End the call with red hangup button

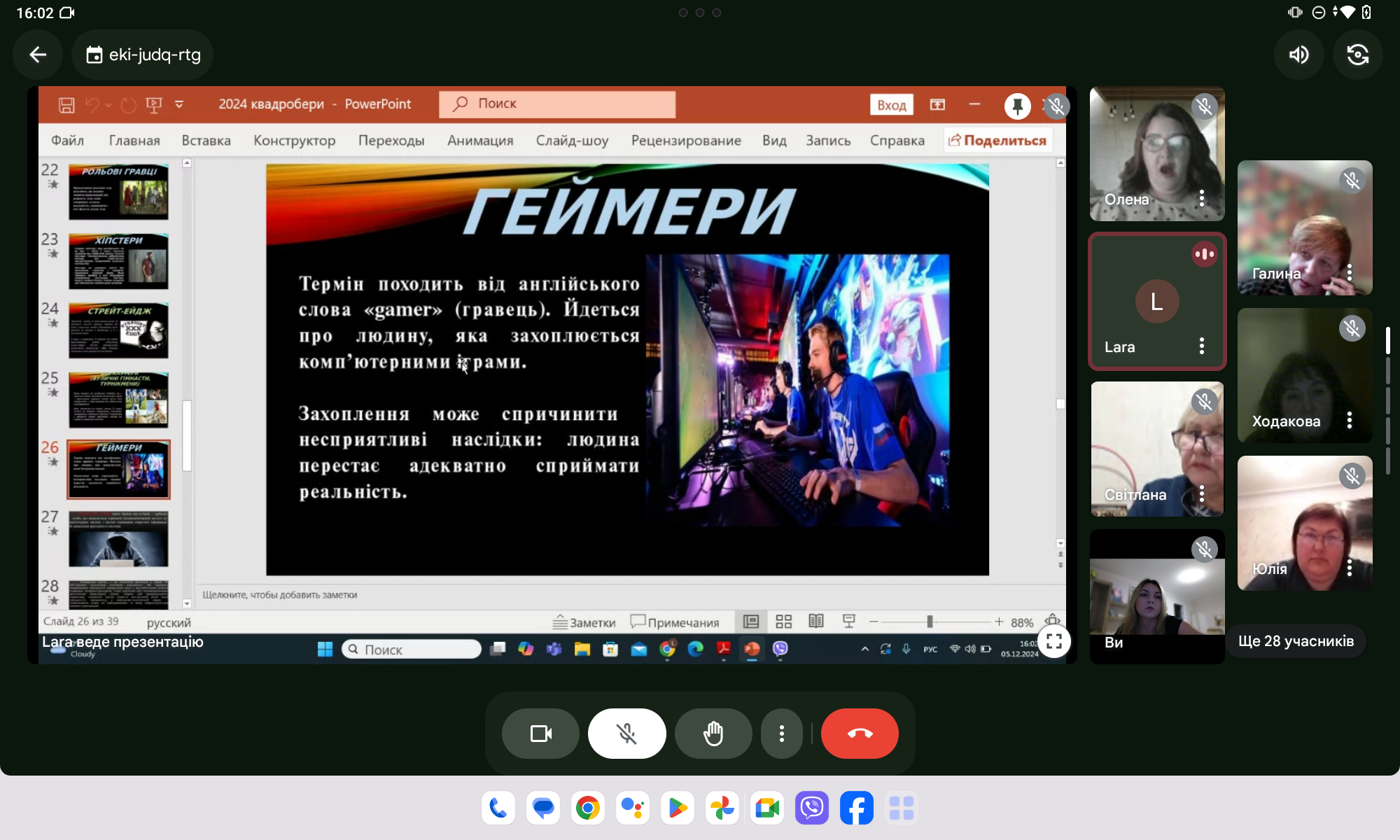pyautogui.click(x=860, y=734)
